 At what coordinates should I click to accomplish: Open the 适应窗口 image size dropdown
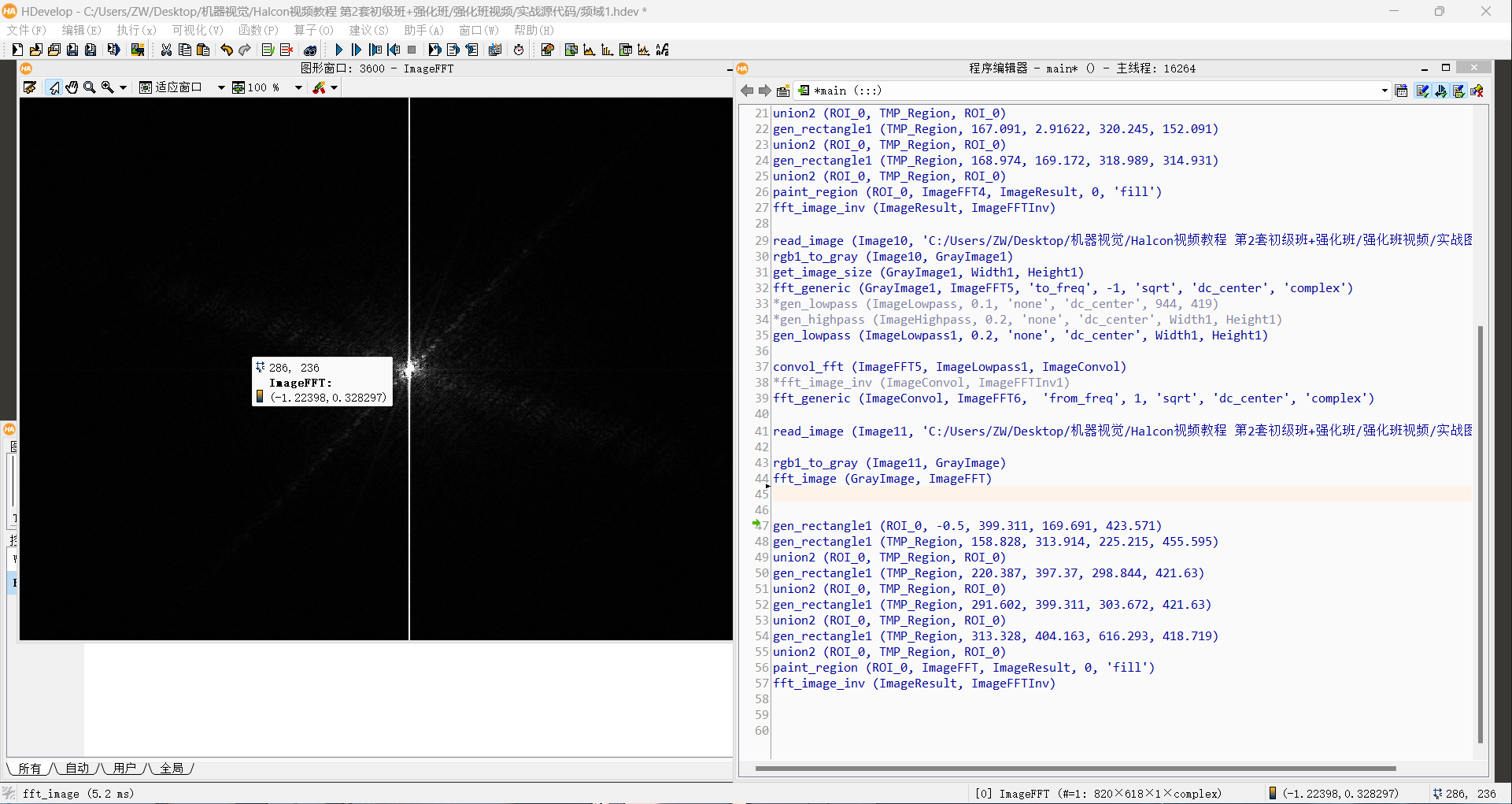click(221, 87)
